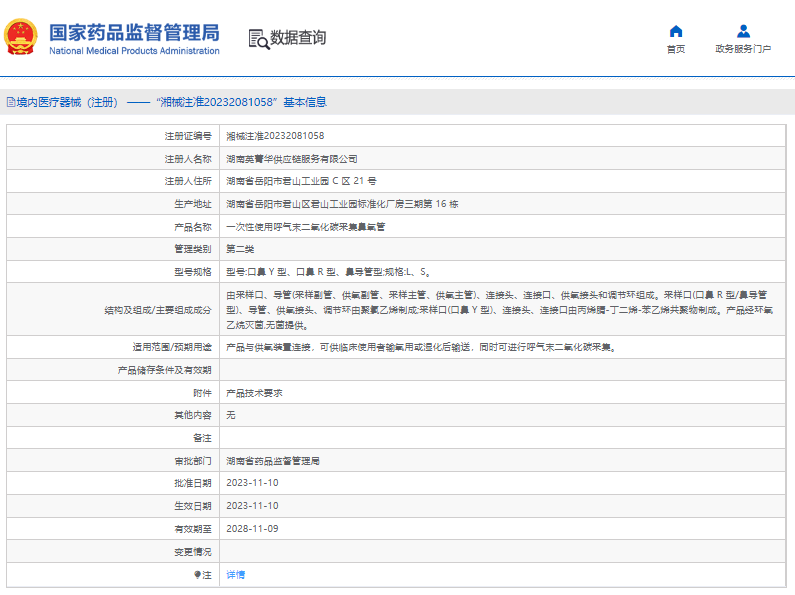
Task: Click the 生产地址 label cell
Action: (113, 204)
